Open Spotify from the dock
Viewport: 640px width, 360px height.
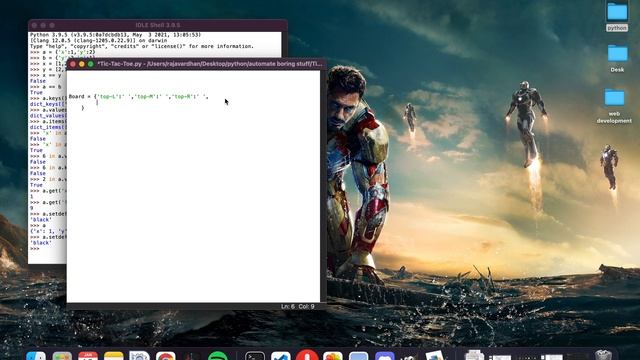[x=218, y=356]
